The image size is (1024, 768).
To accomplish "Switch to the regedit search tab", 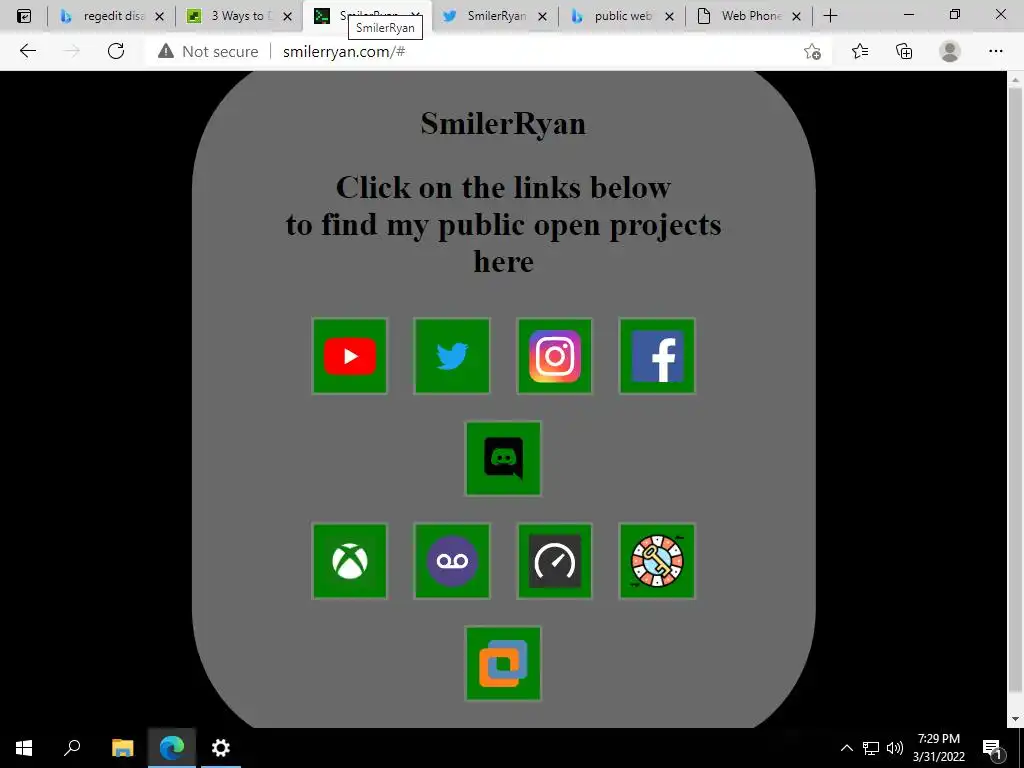I will coord(112,16).
